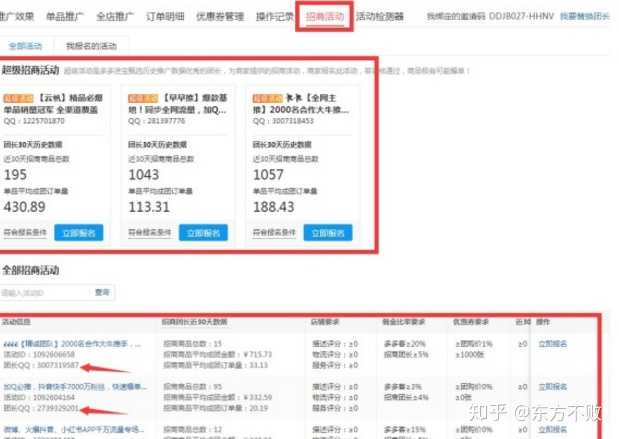Go to the 优惠券管理 tab
The image size is (619, 439).
(x=220, y=17)
